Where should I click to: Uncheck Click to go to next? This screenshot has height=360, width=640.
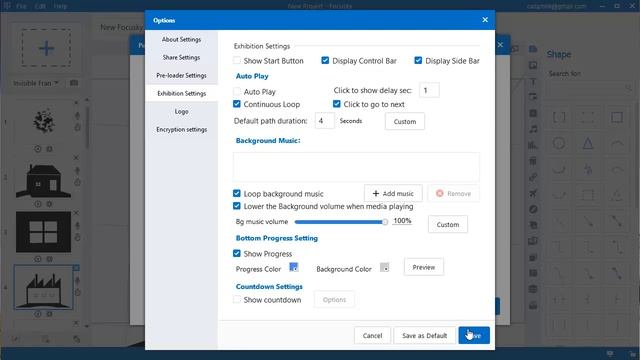click(337, 104)
